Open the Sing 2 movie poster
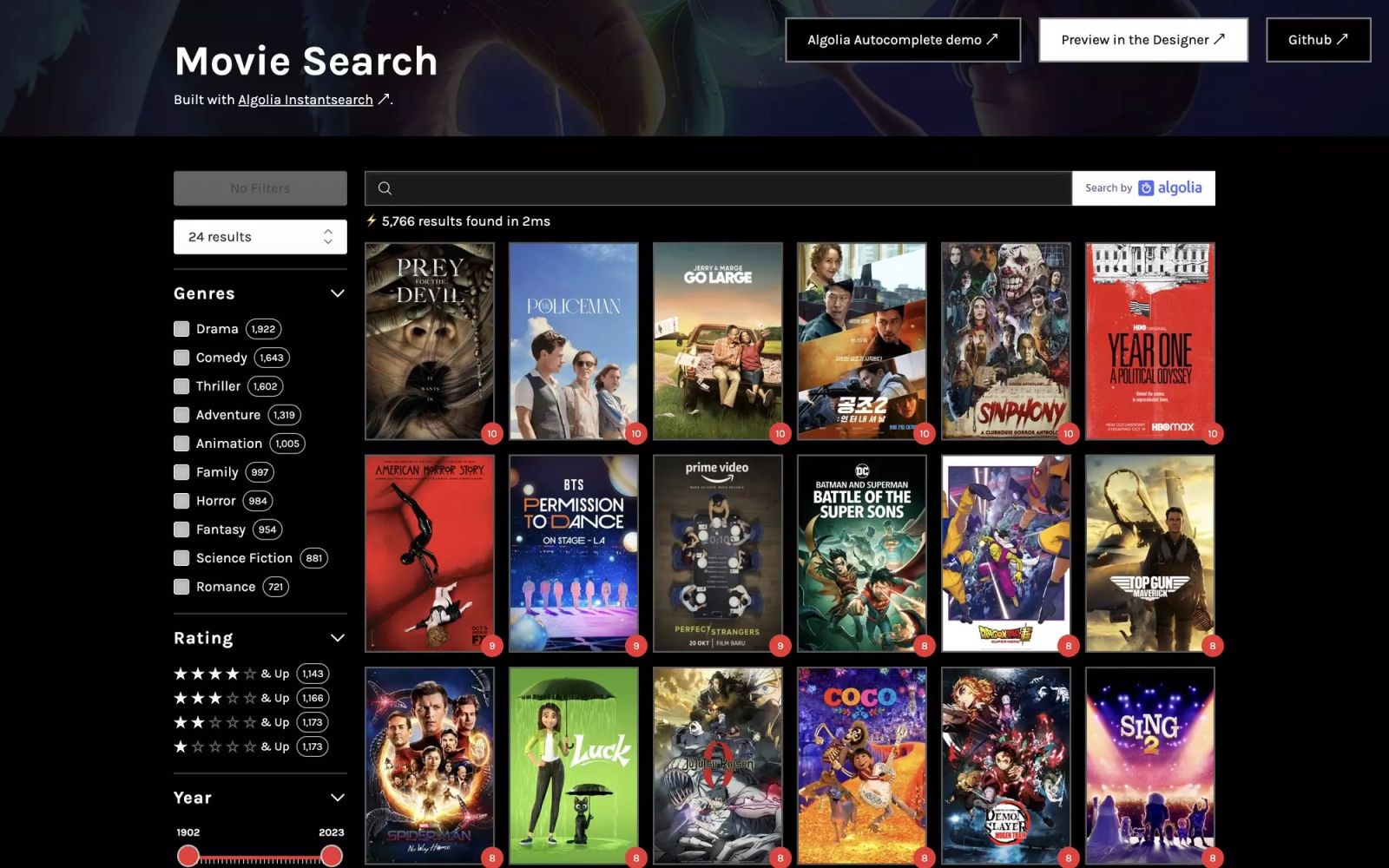Viewport: 1389px width, 868px height. pyautogui.click(x=1150, y=766)
